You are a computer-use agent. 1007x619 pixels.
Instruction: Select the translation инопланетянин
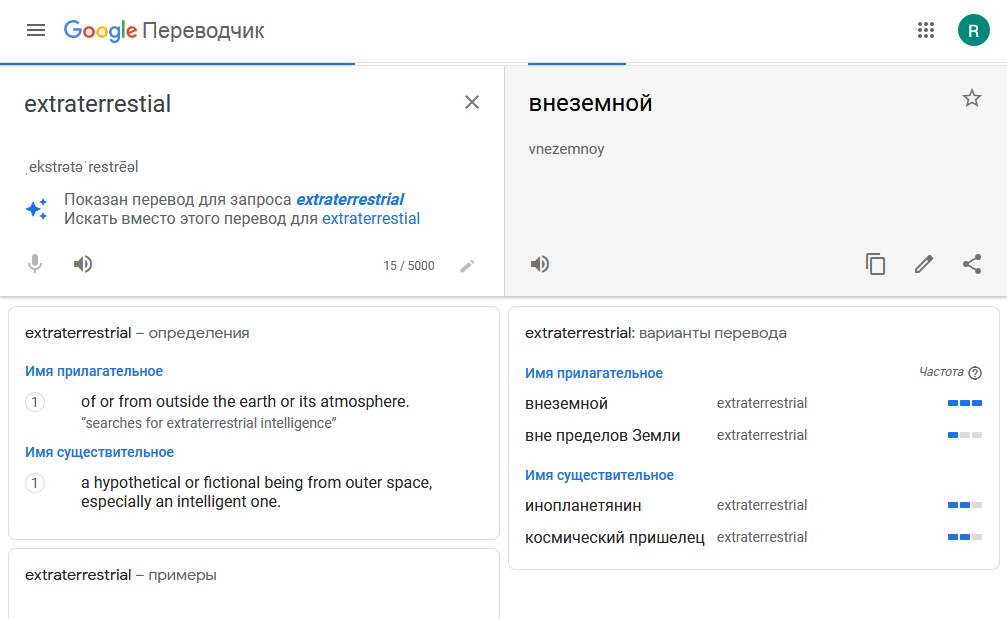583,505
